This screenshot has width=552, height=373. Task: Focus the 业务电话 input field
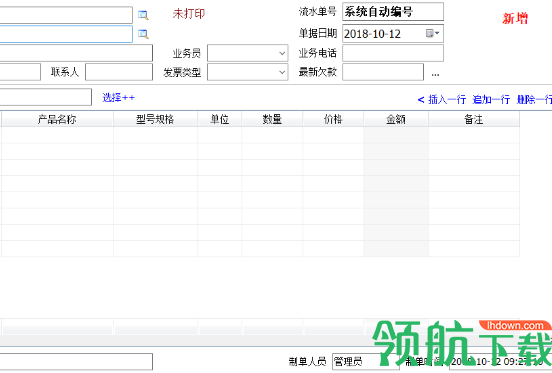point(393,53)
